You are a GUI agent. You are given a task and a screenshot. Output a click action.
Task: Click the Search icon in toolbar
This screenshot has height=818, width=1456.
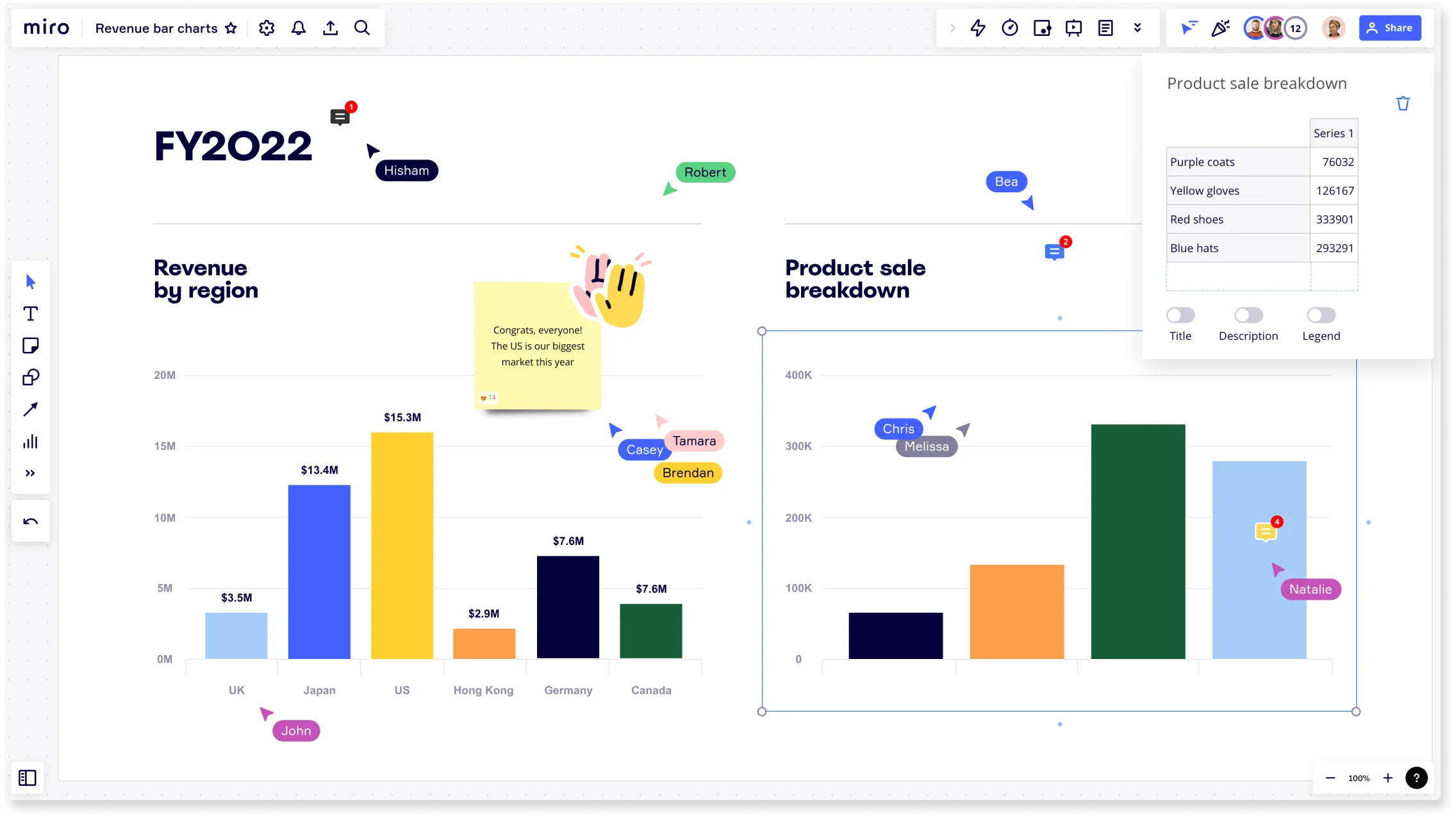coord(362,27)
